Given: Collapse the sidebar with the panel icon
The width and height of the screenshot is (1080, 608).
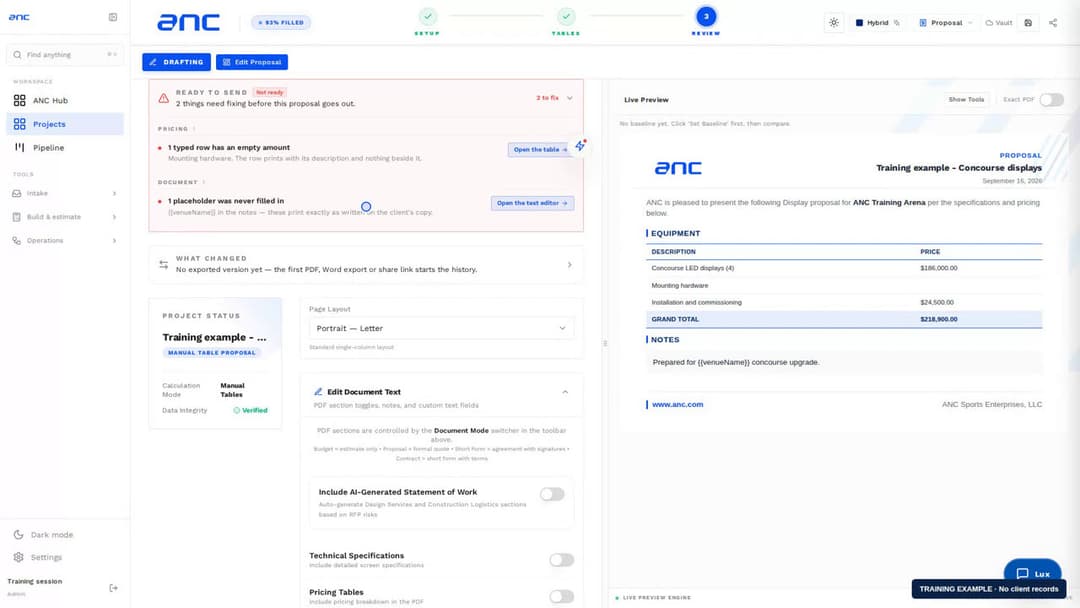Looking at the screenshot, I should [113, 17].
